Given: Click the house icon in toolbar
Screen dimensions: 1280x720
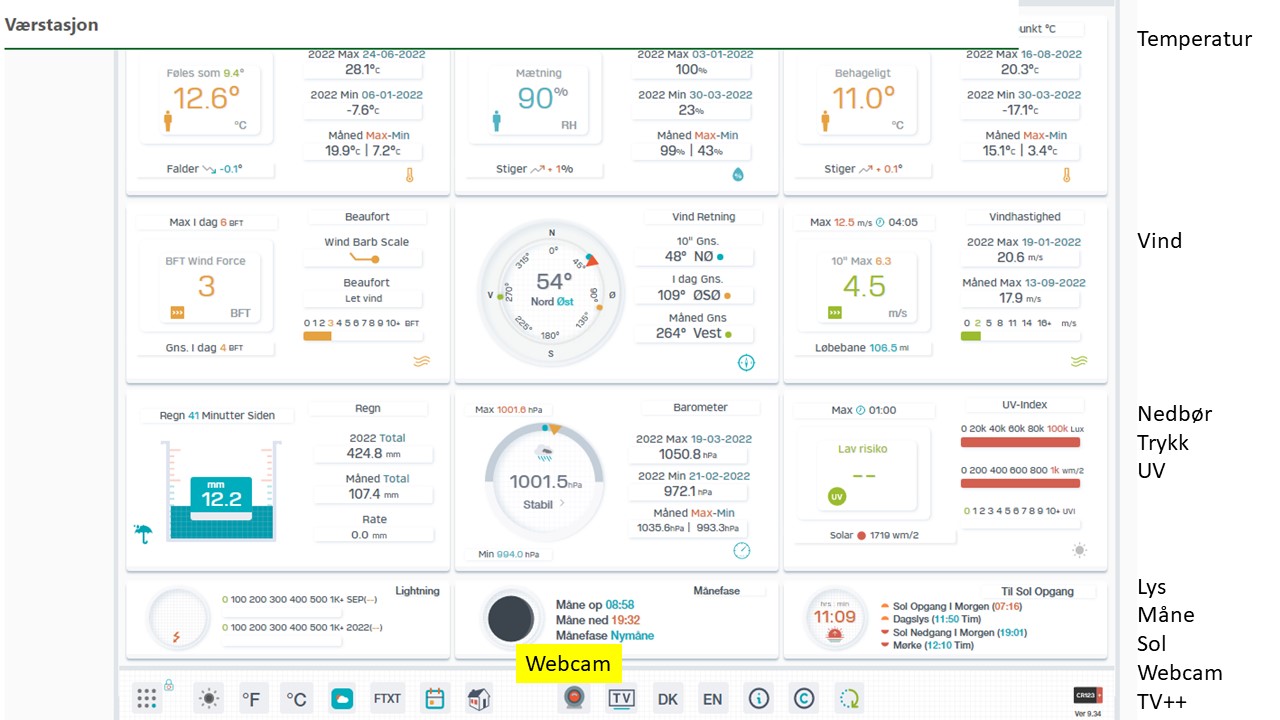Looking at the screenshot, I should click(479, 699).
